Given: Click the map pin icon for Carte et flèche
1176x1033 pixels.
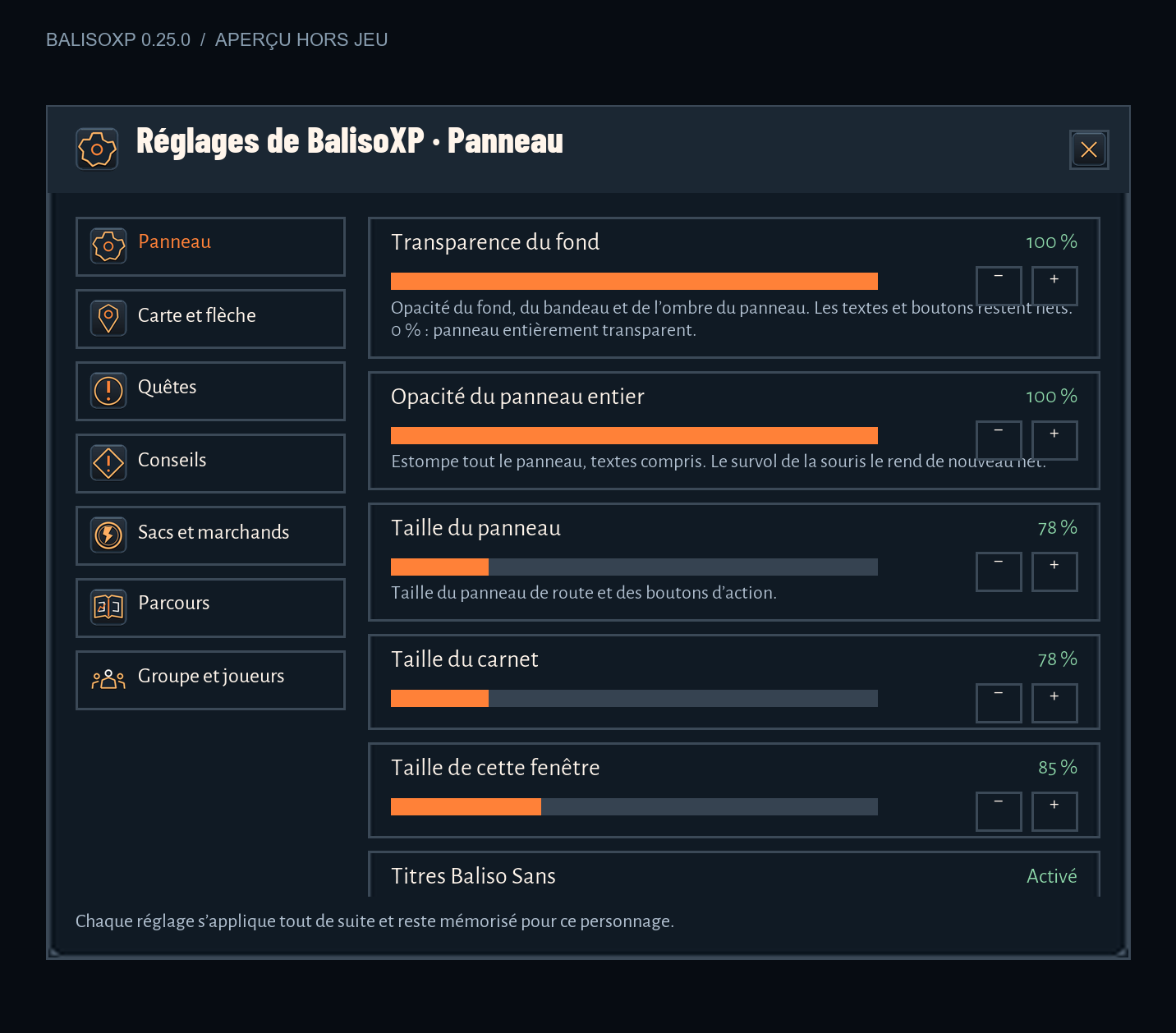Looking at the screenshot, I should (x=108, y=319).
